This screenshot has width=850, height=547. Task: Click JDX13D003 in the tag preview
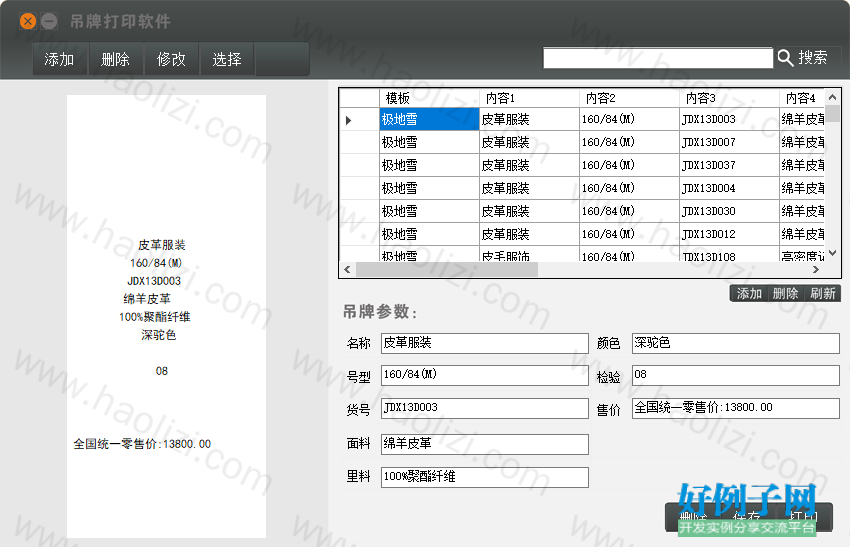click(154, 281)
